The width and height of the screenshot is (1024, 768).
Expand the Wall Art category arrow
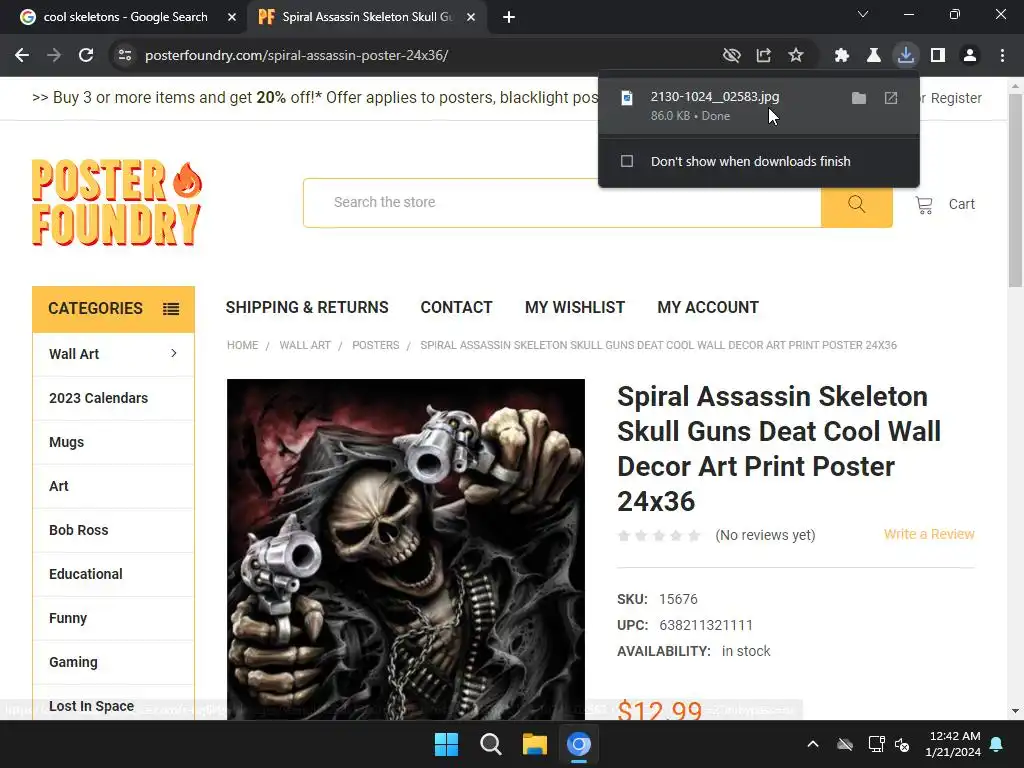tap(174, 353)
